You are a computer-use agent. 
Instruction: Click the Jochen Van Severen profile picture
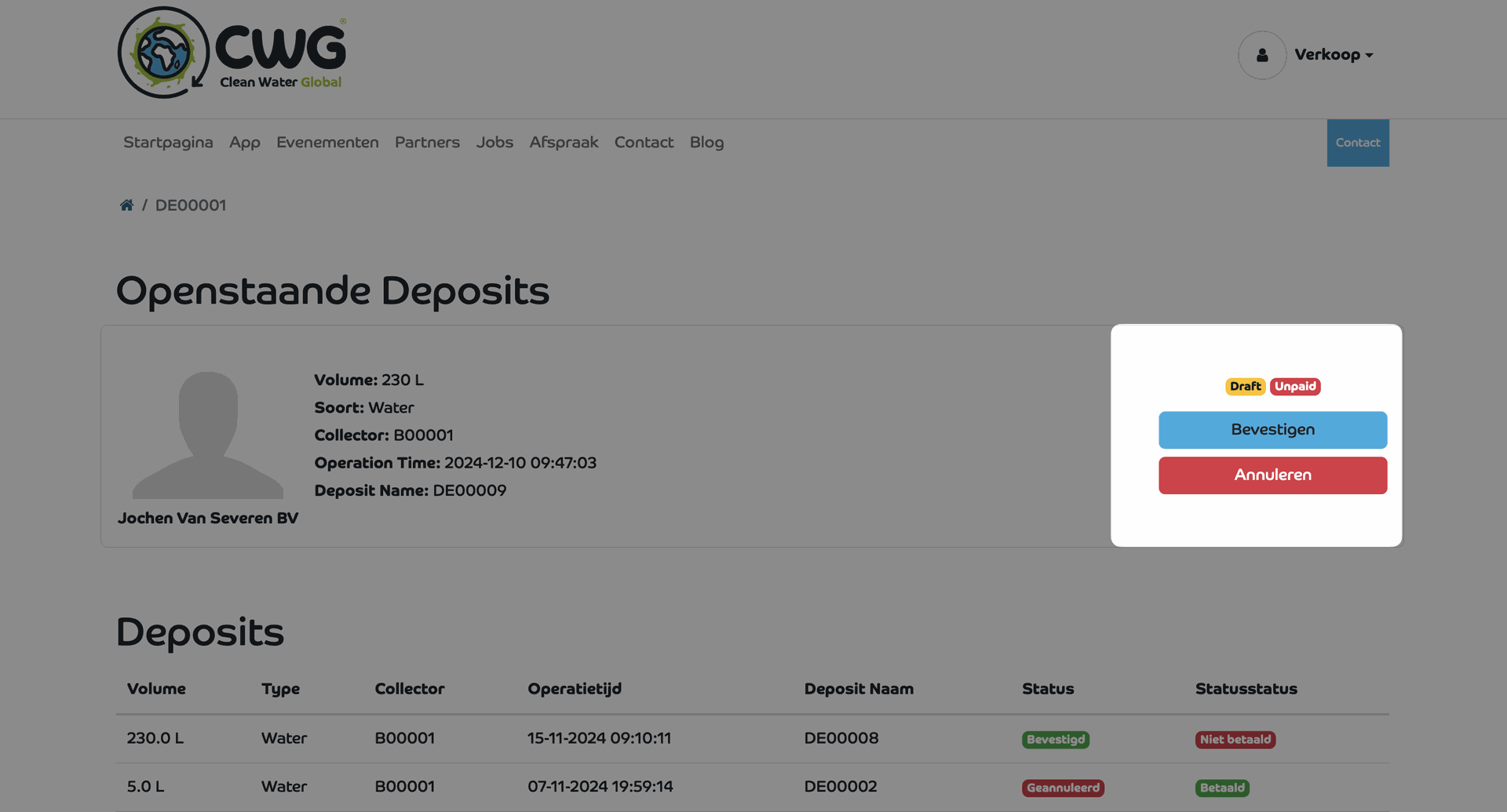tap(208, 435)
